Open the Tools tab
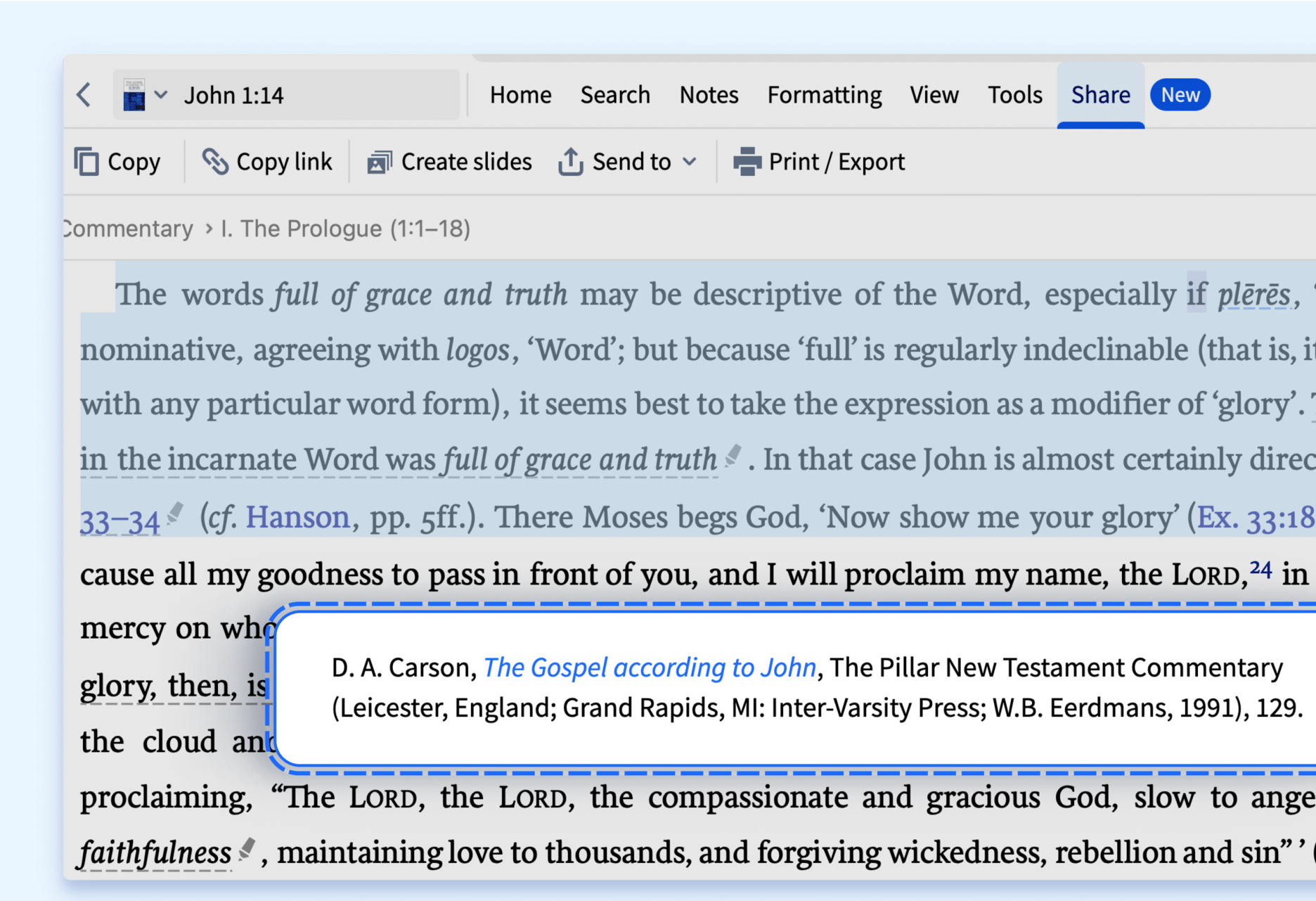This screenshot has width=1316, height=901. [1014, 95]
